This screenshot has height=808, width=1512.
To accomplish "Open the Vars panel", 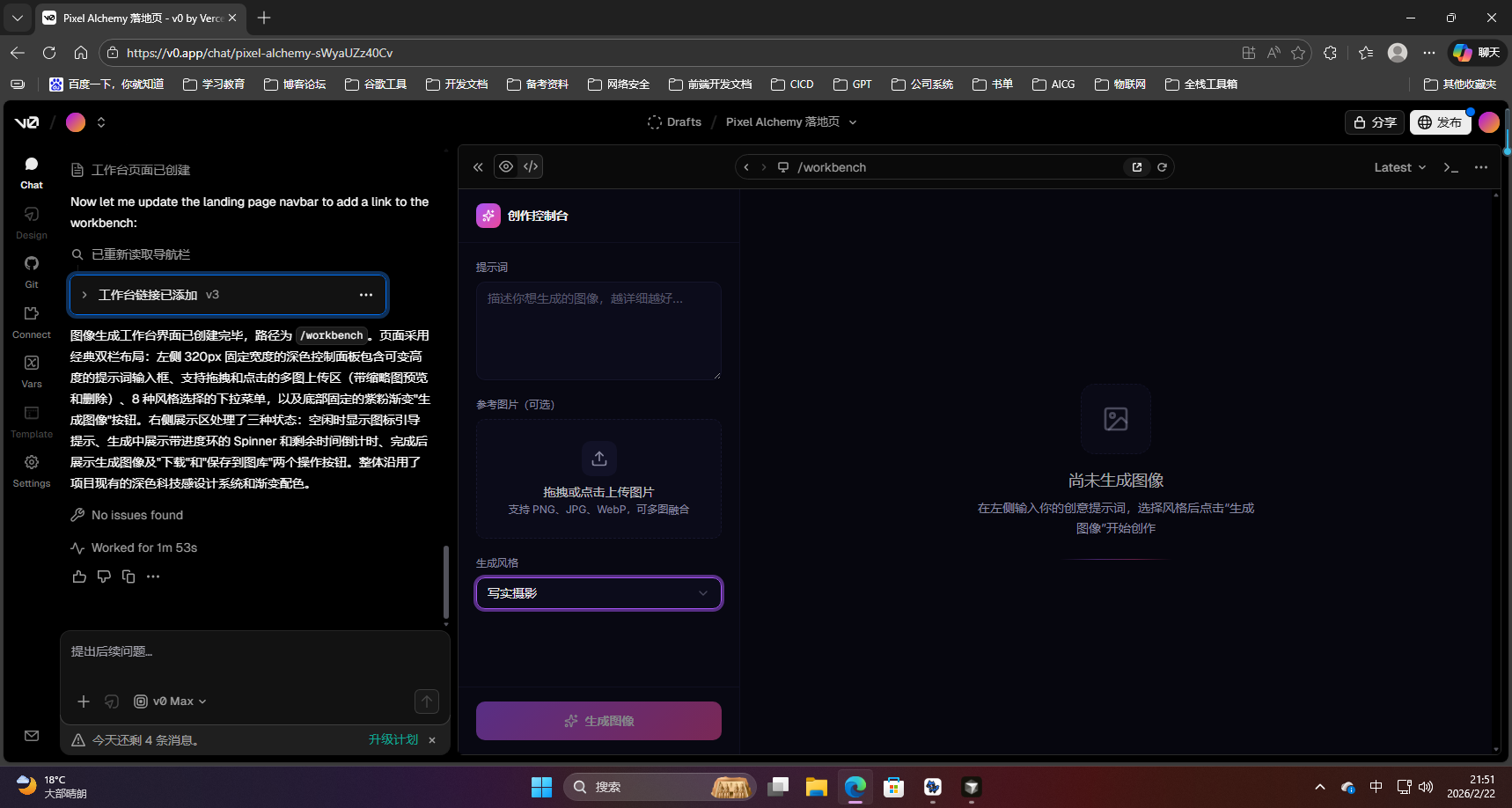I will 31,368.
